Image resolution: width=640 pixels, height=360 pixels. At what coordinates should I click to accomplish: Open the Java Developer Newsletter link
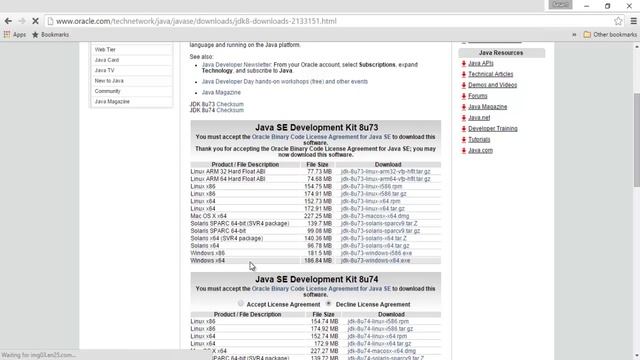tap(236, 64)
